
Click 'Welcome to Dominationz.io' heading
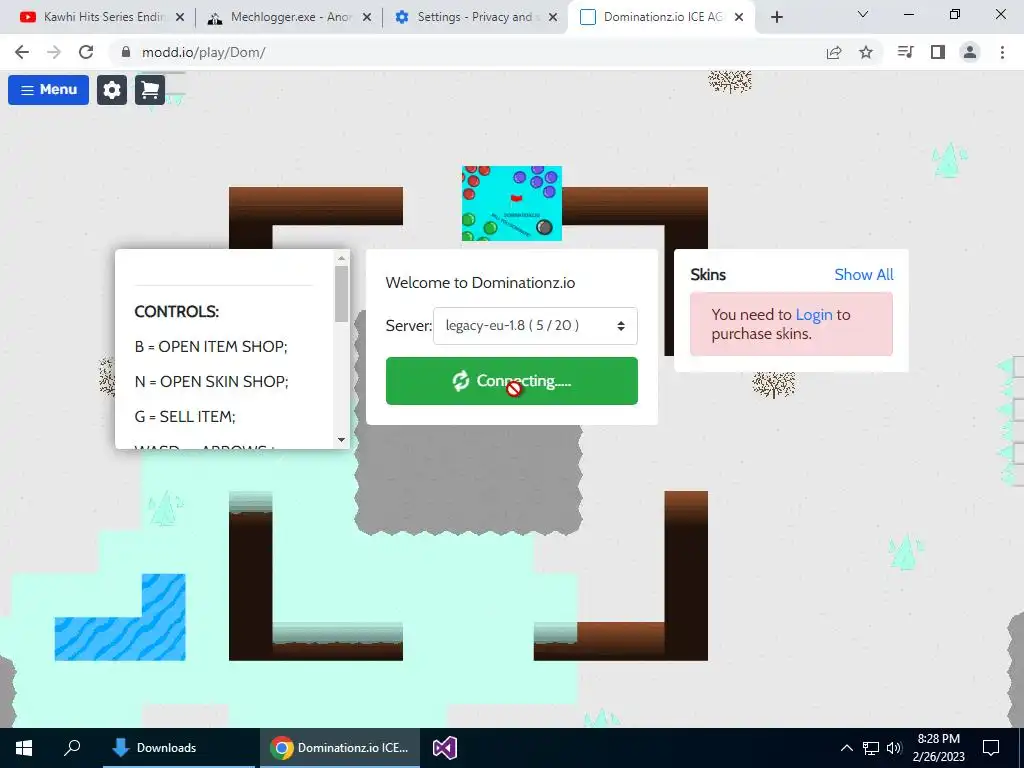(480, 283)
